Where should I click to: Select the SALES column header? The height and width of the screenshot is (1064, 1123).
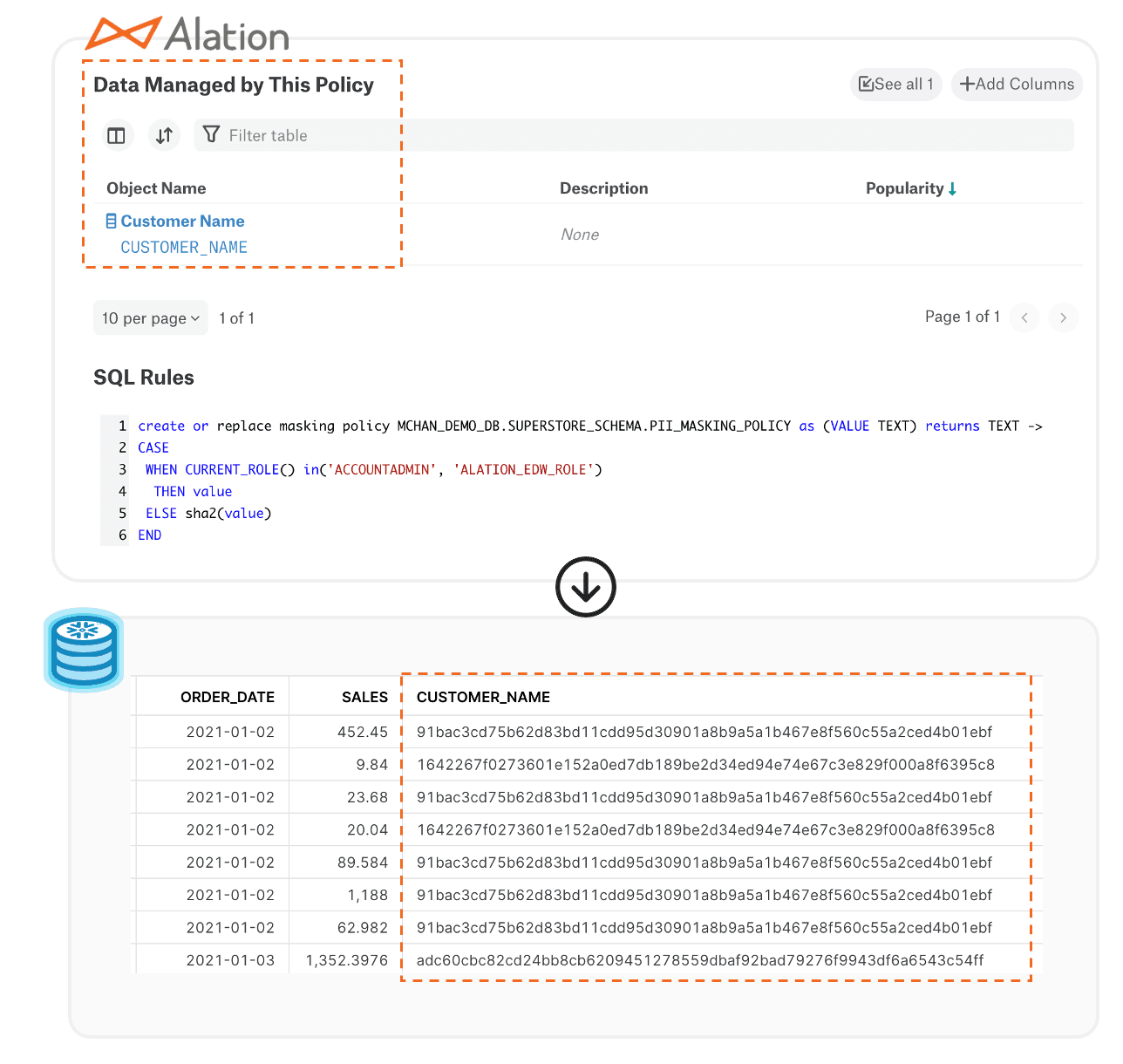(364, 697)
